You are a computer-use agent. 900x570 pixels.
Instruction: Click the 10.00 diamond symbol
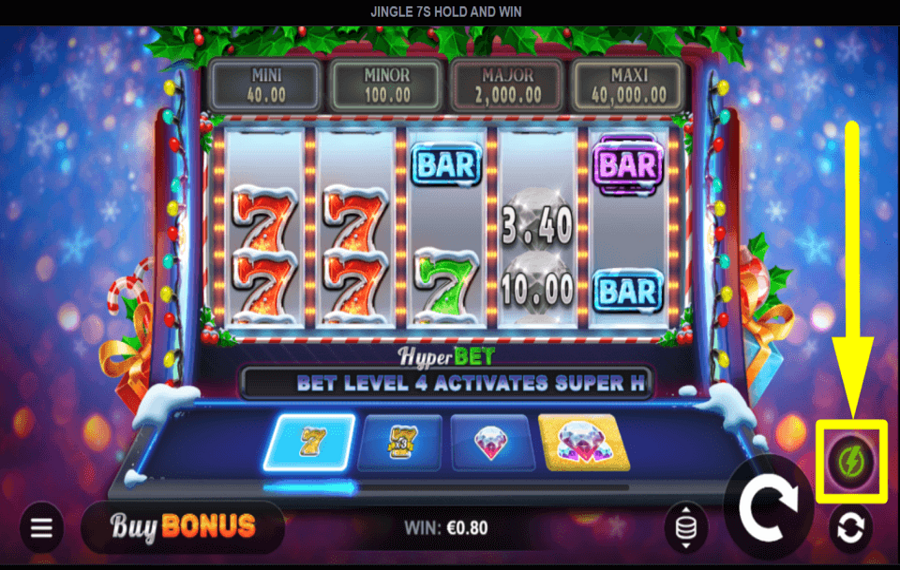click(x=537, y=287)
